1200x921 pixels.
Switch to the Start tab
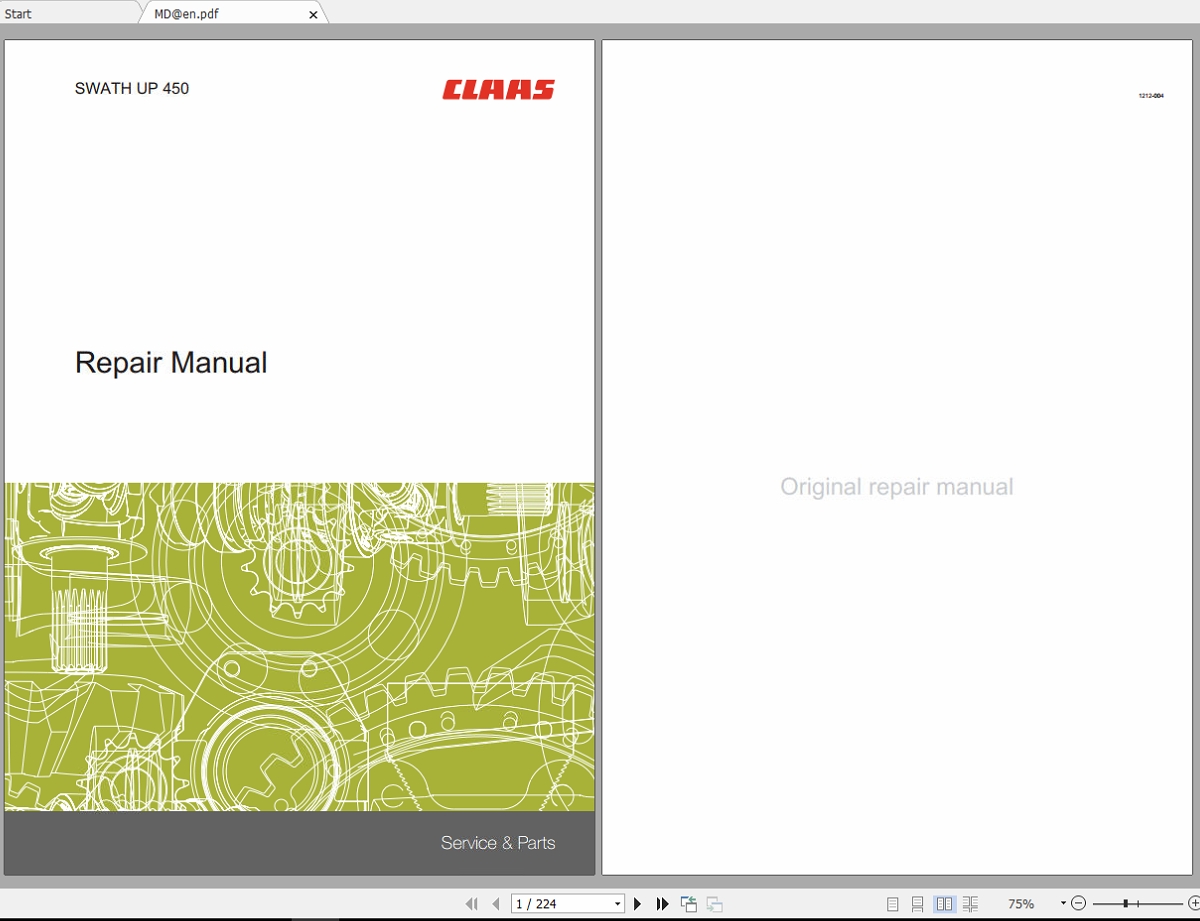tap(18, 13)
